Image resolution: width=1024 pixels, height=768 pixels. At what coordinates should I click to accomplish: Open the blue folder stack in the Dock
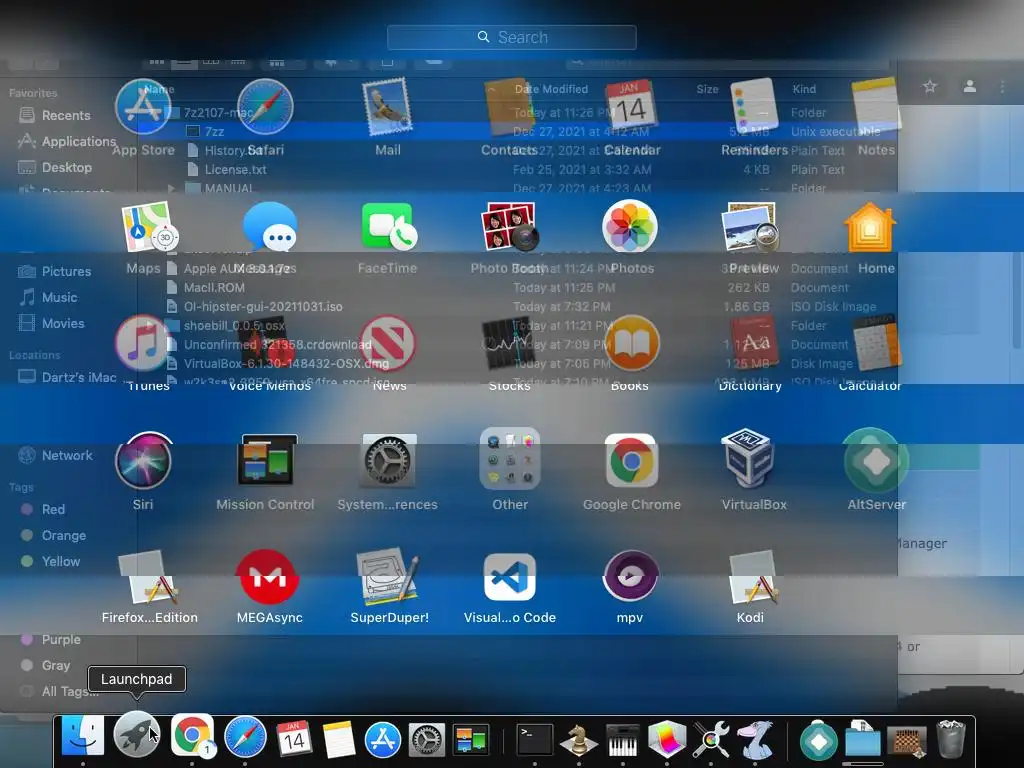point(863,741)
